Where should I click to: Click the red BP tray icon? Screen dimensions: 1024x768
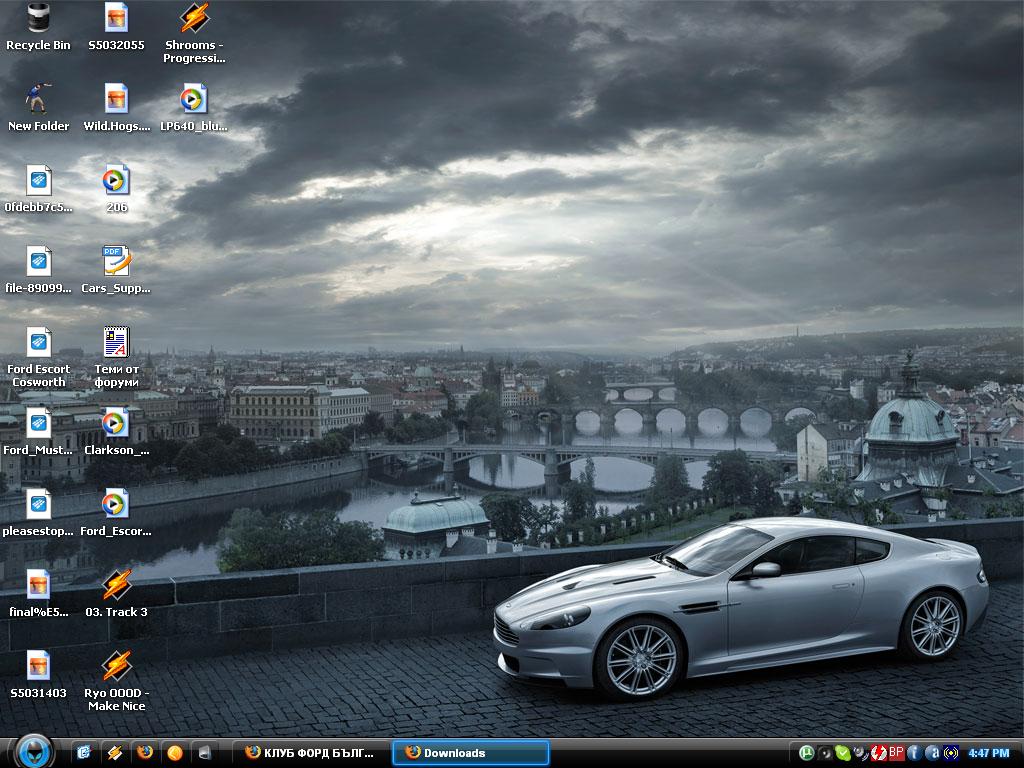(x=896, y=752)
